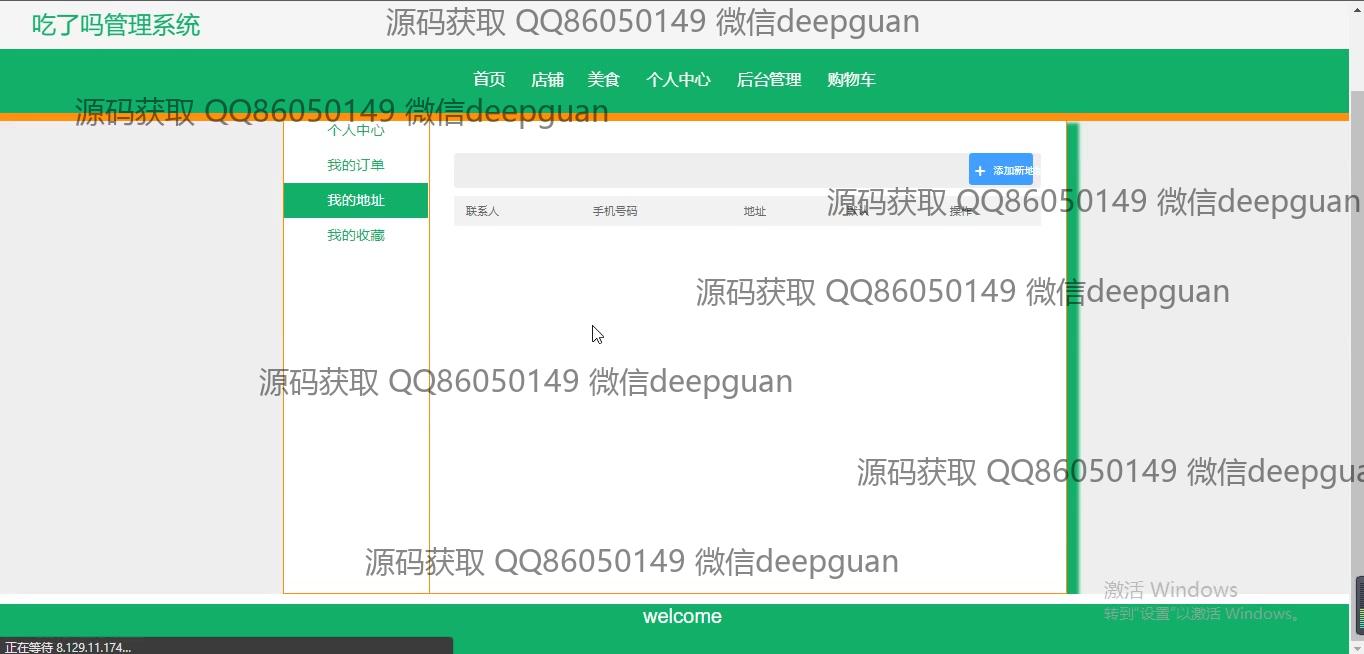The height and width of the screenshot is (654, 1364).
Task: Click the plus icon on the add-address button
Action: coord(980,171)
